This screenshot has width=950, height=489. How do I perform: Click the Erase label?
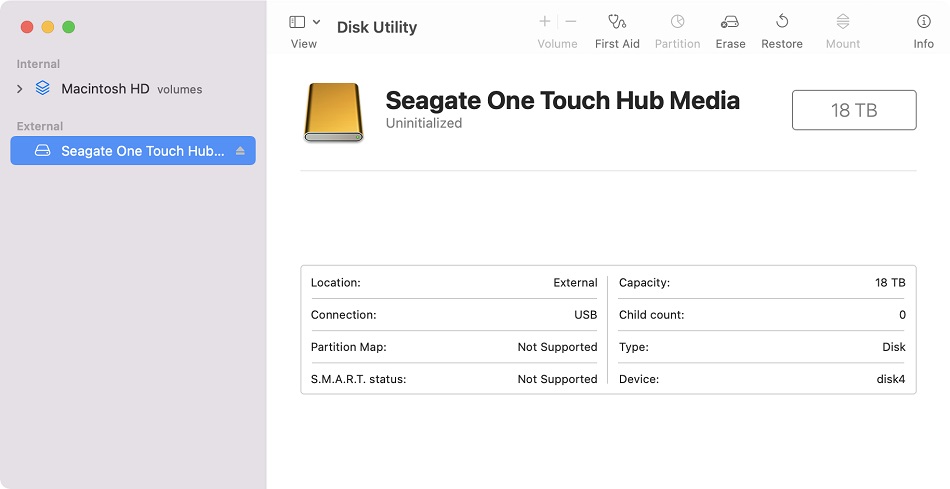[730, 44]
